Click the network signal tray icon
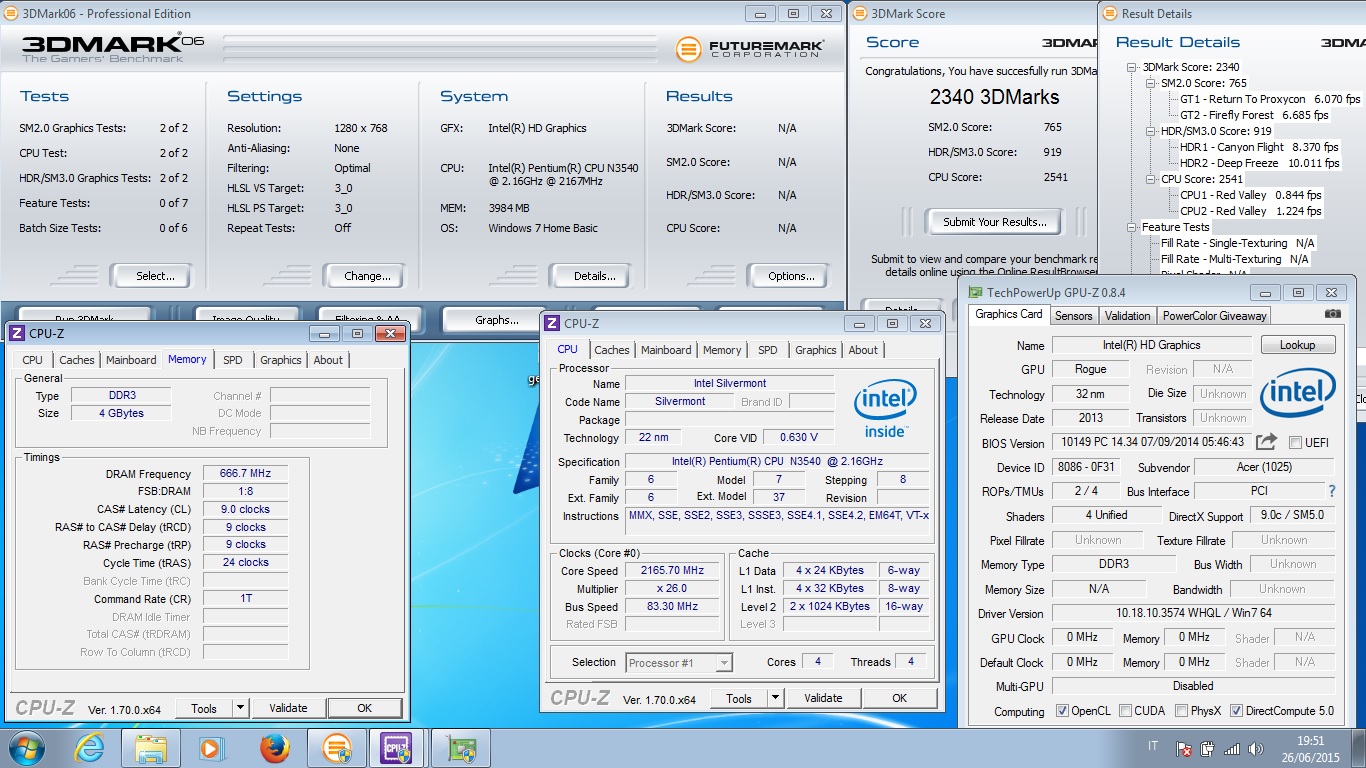The height and width of the screenshot is (768, 1366). [x=1232, y=748]
